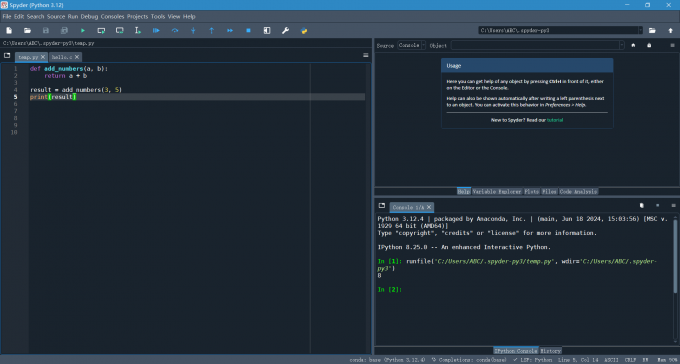Image resolution: width=680 pixels, height=364 pixels.
Task: Expand the Object combo box arrow
Action: (x=622, y=46)
